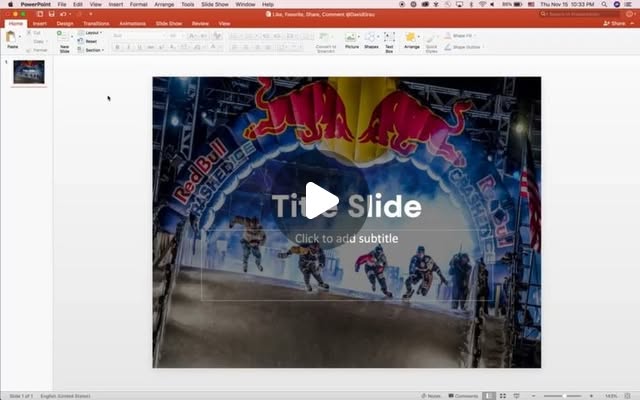Expand the Paste options arrow
640x400 pixels.
(20, 37)
